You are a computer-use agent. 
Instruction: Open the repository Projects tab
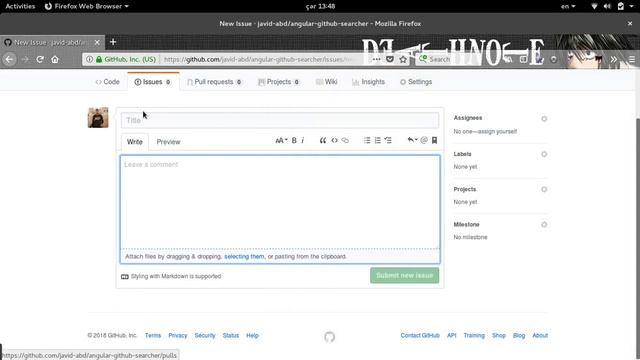(279, 82)
